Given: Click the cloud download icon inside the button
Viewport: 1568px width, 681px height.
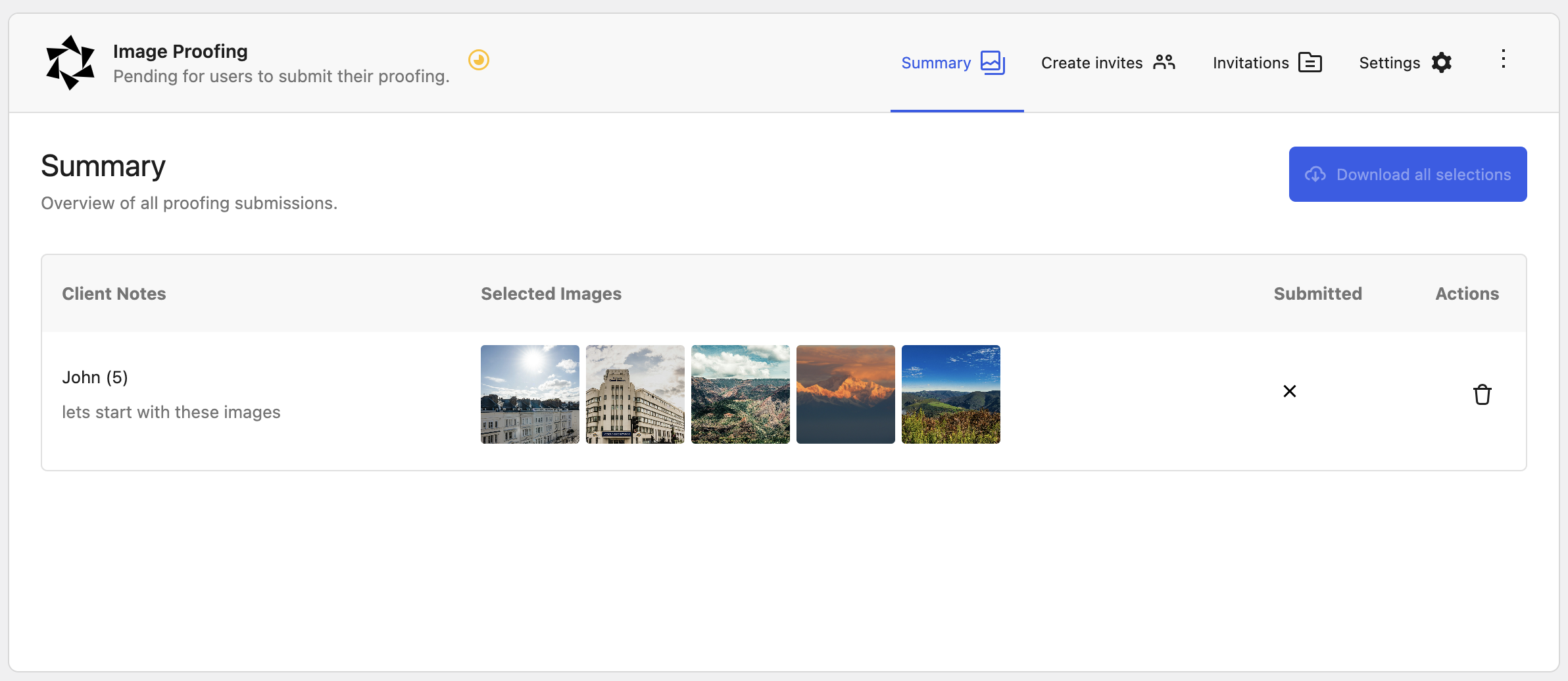Looking at the screenshot, I should tap(1315, 174).
